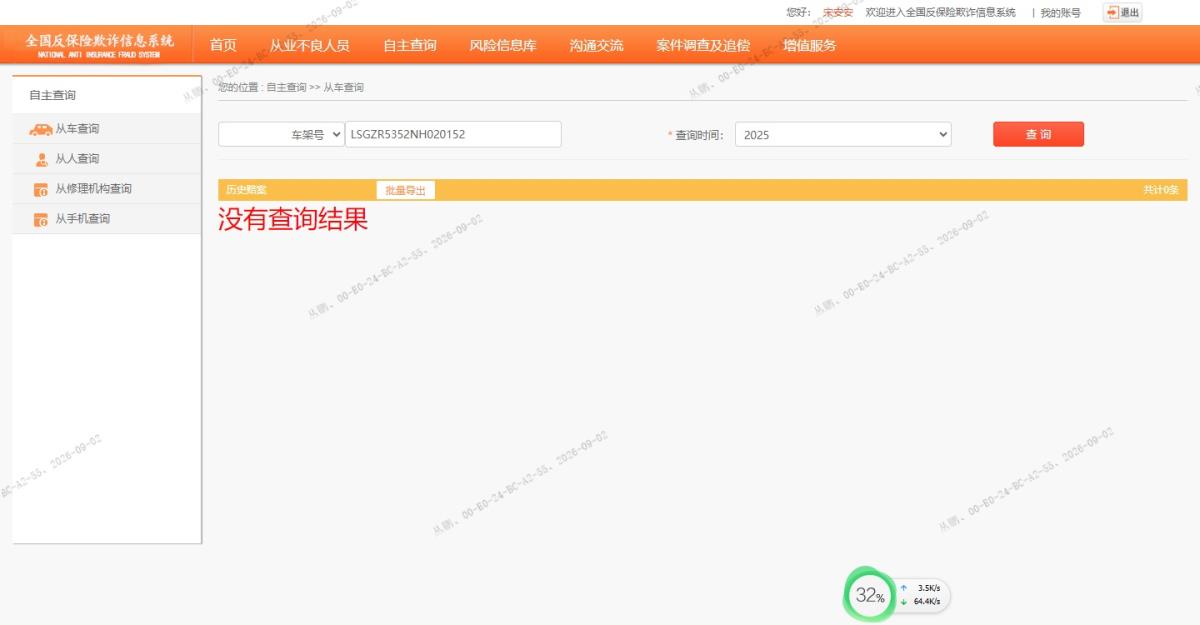Open the 我的账号 link
Image resolution: width=1200 pixels, height=625 pixels.
[1060, 12]
